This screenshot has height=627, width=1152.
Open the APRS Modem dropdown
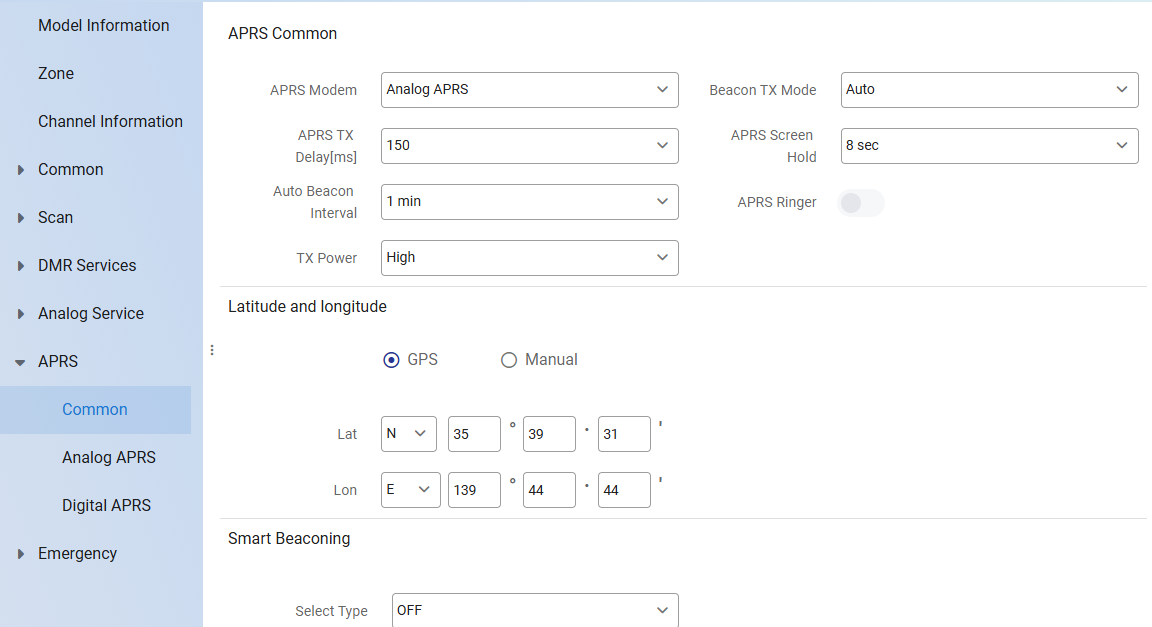click(x=529, y=89)
